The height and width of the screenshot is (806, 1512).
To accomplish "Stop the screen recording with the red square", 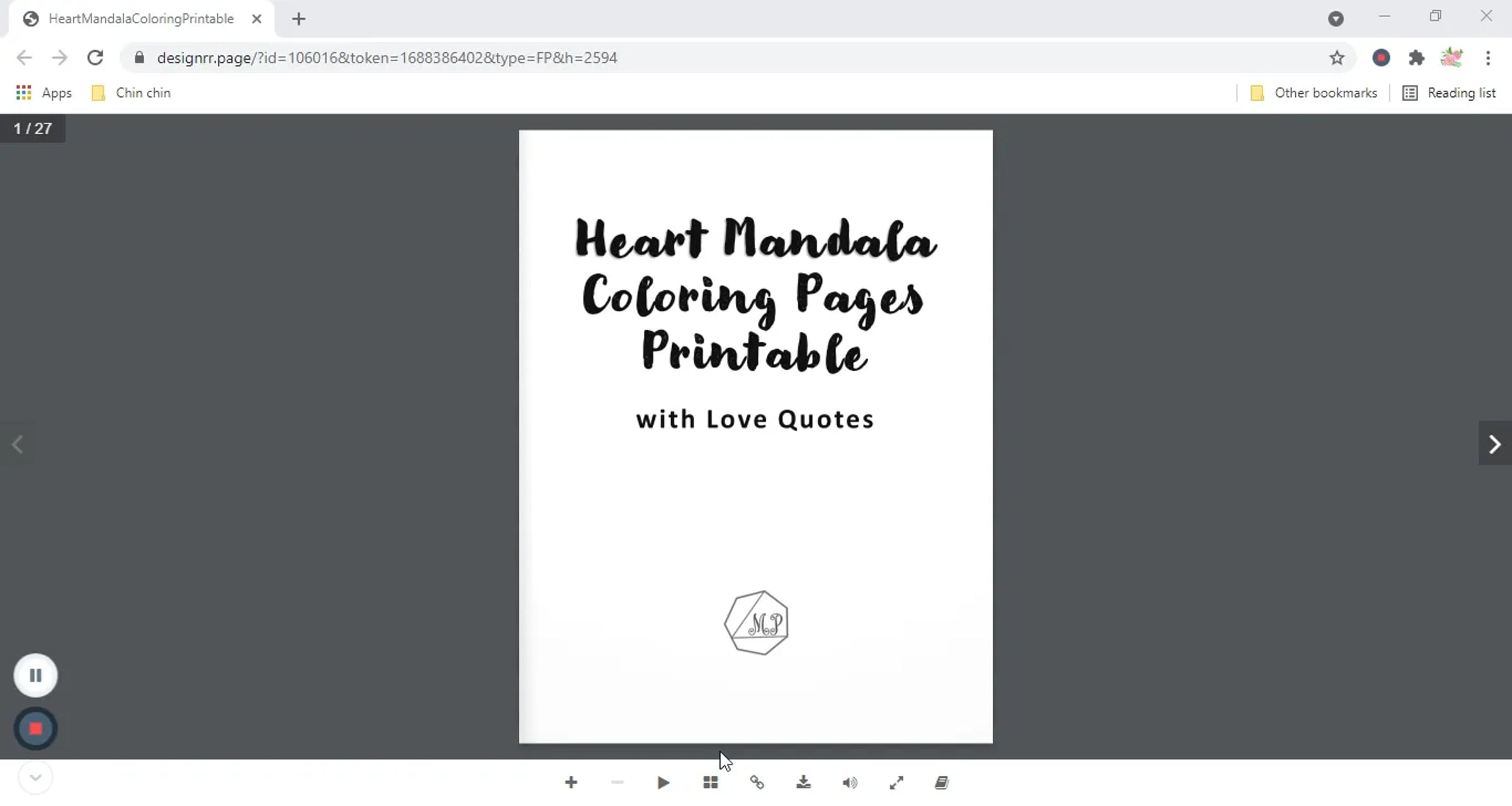I will click(x=35, y=728).
